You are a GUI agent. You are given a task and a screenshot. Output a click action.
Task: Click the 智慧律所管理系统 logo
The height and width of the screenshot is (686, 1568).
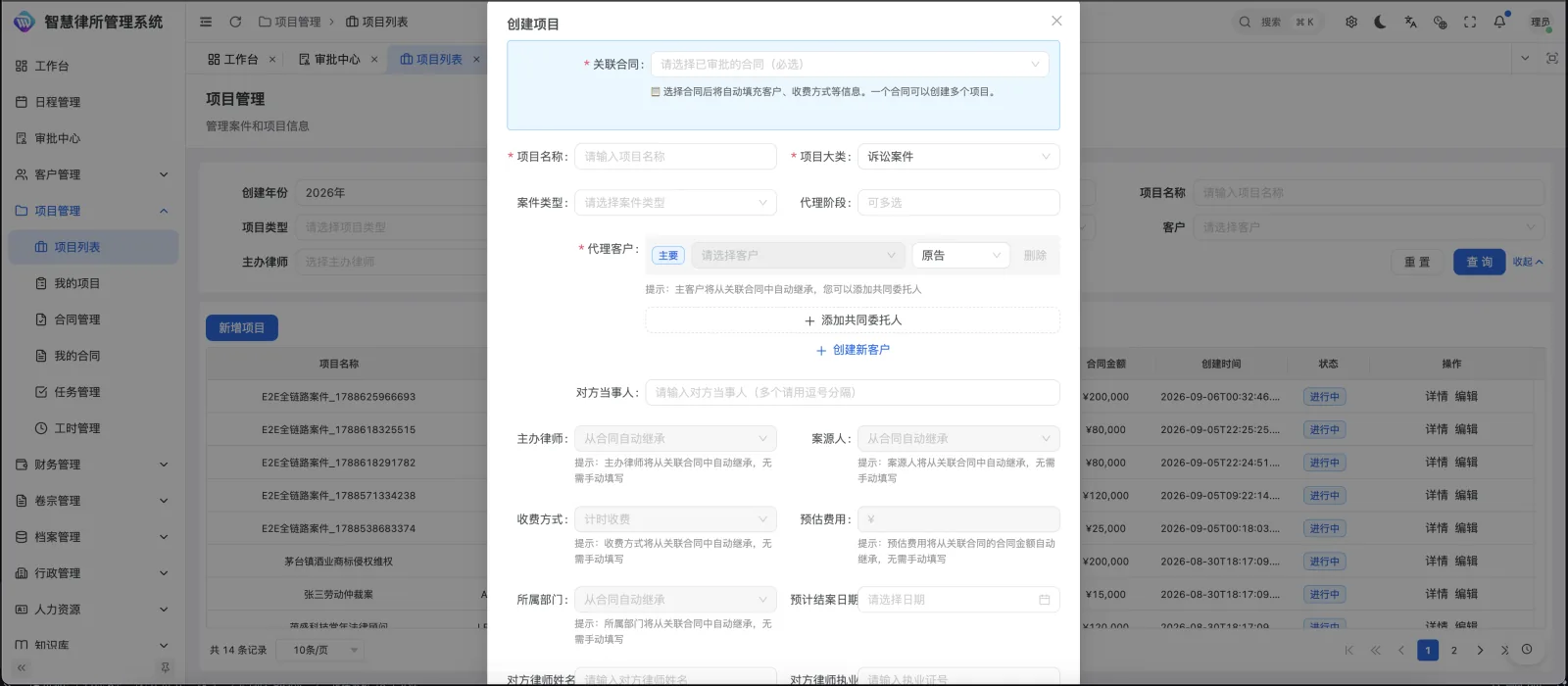click(x=88, y=22)
